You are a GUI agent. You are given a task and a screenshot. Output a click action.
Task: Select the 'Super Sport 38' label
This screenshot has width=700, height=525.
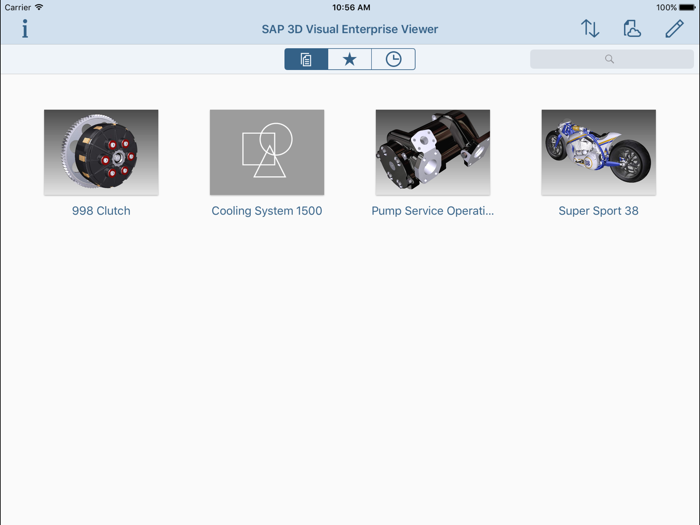(x=599, y=211)
